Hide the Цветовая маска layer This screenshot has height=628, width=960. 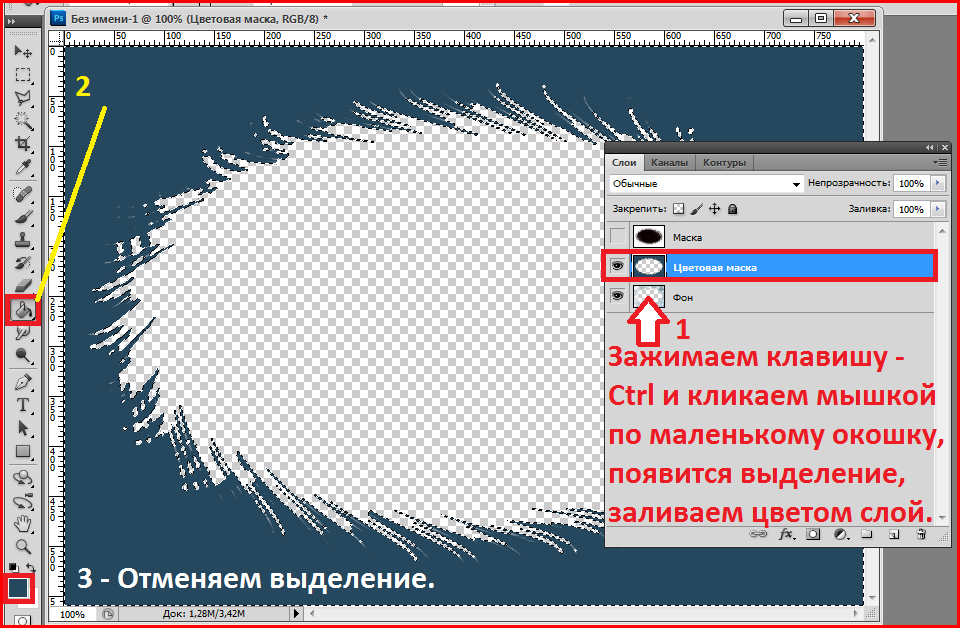(617, 266)
